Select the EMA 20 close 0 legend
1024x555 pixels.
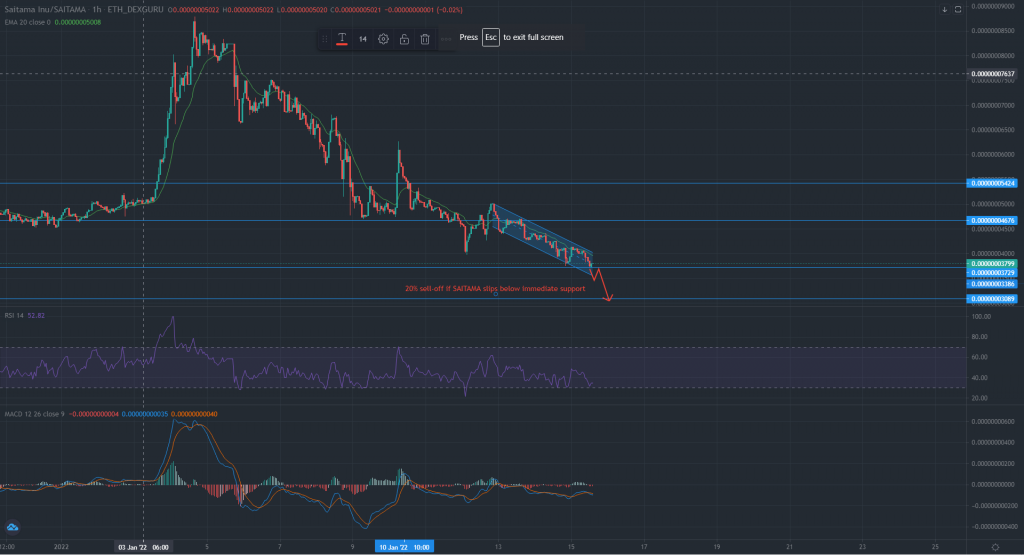coord(27,22)
